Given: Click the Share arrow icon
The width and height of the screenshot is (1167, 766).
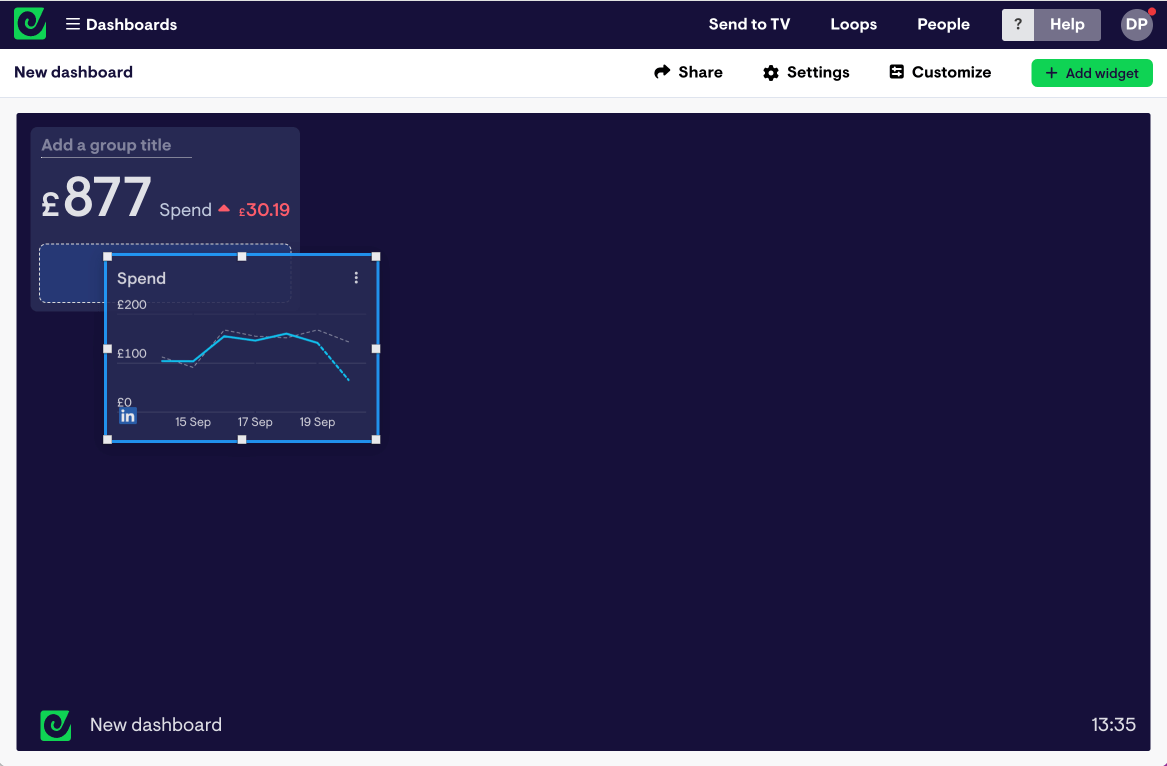Looking at the screenshot, I should (660, 72).
